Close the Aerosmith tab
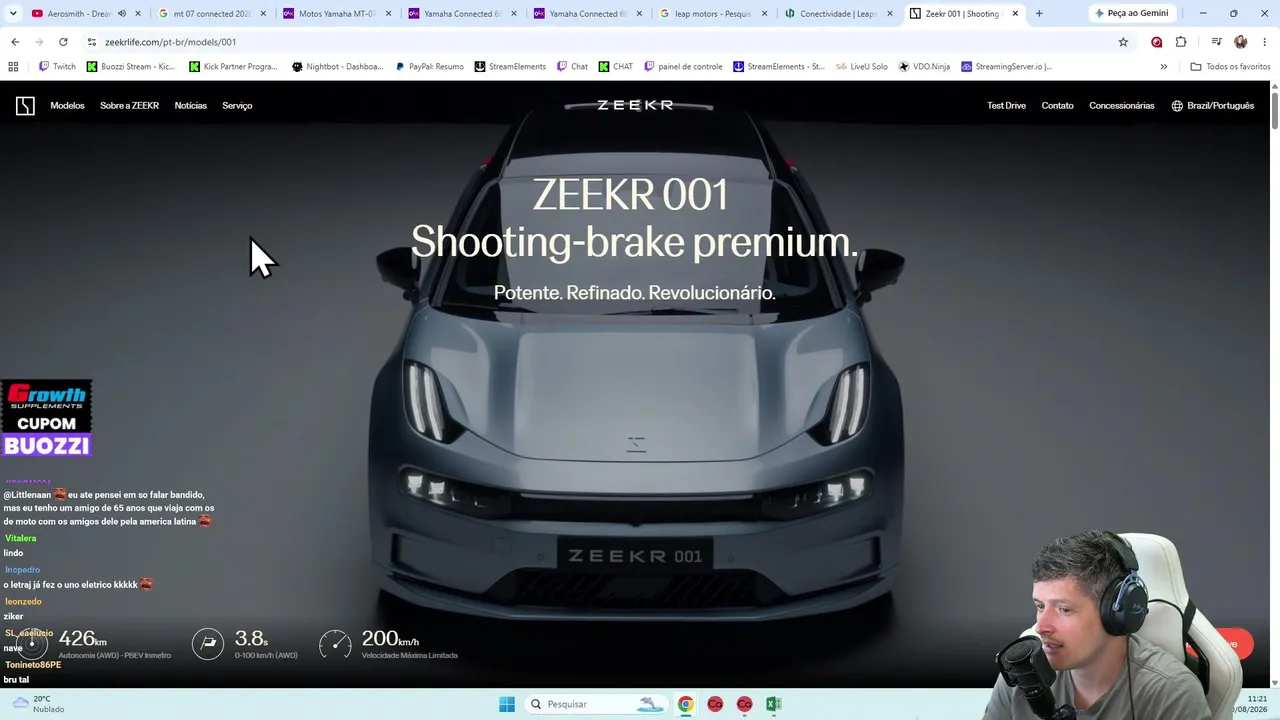The height and width of the screenshot is (720, 1280). pos(138,14)
